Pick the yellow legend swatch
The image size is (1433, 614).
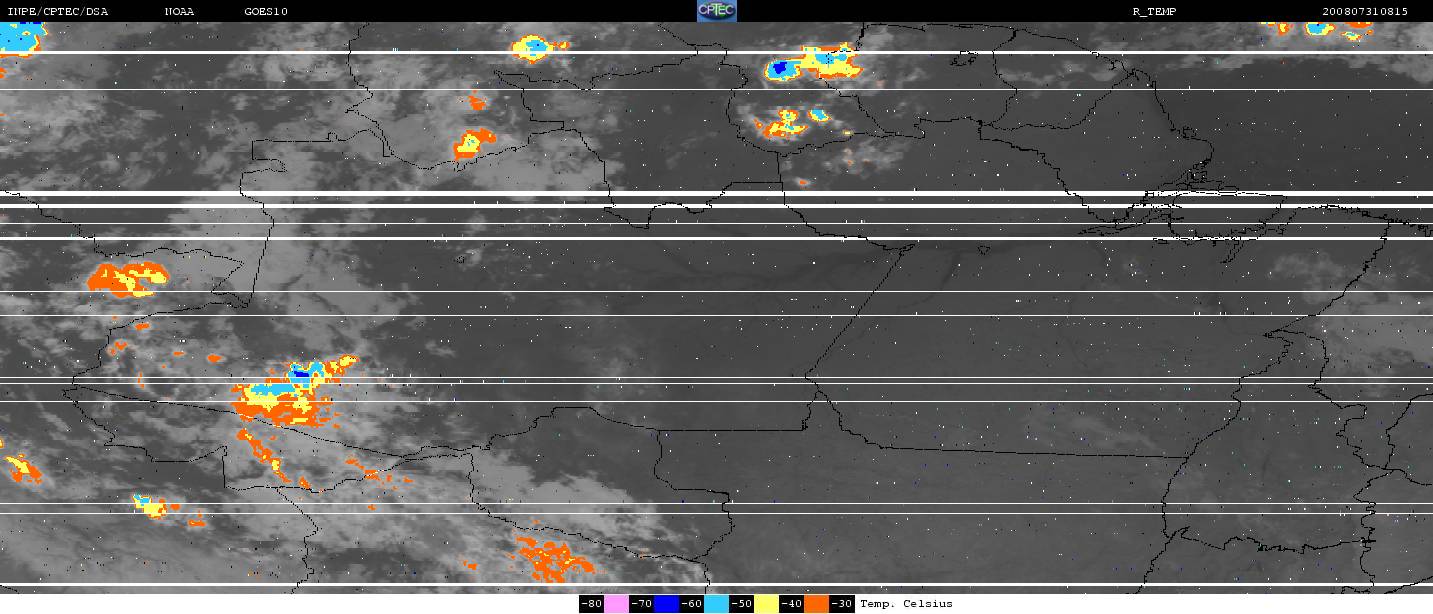click(x=766, y=604)
